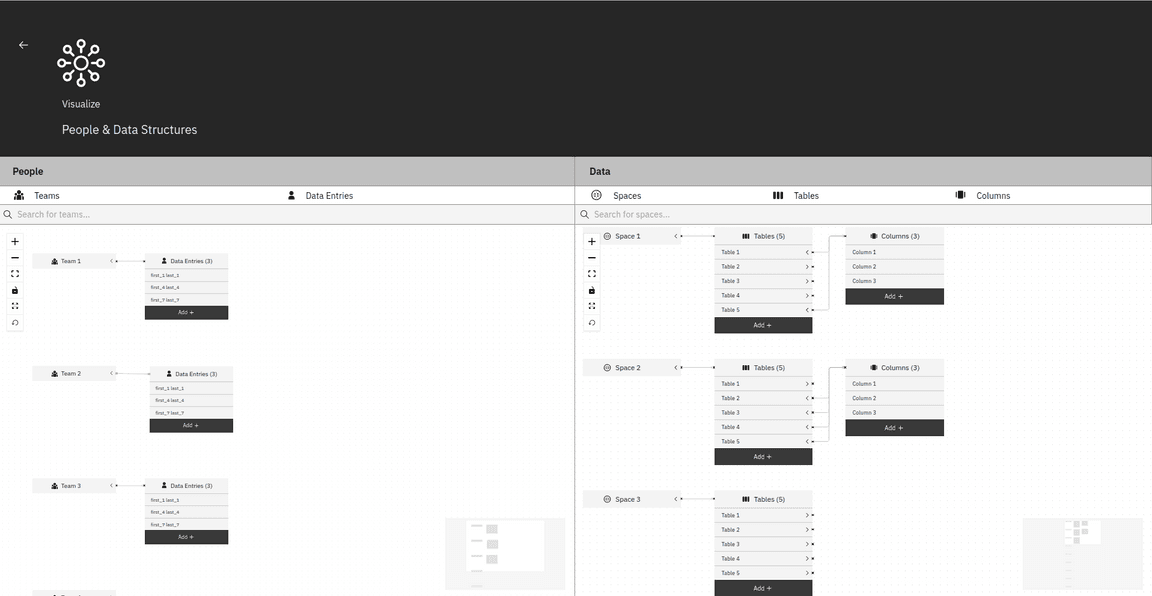The width and height of the screenshot is (1152, 596).
Task: Fit view on the People canvas
Action: 15,274
